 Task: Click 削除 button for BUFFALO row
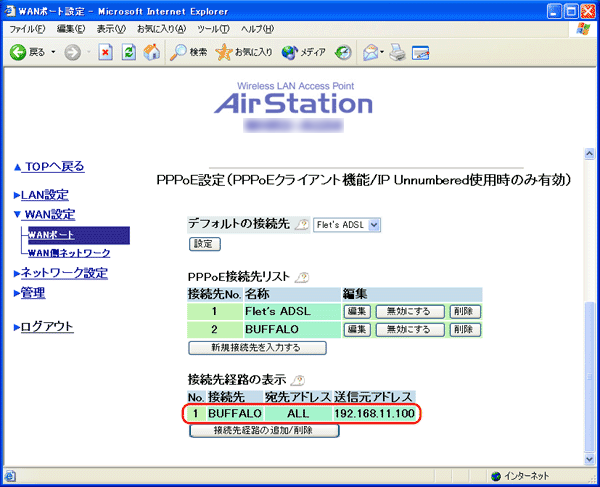pos(465,329)
